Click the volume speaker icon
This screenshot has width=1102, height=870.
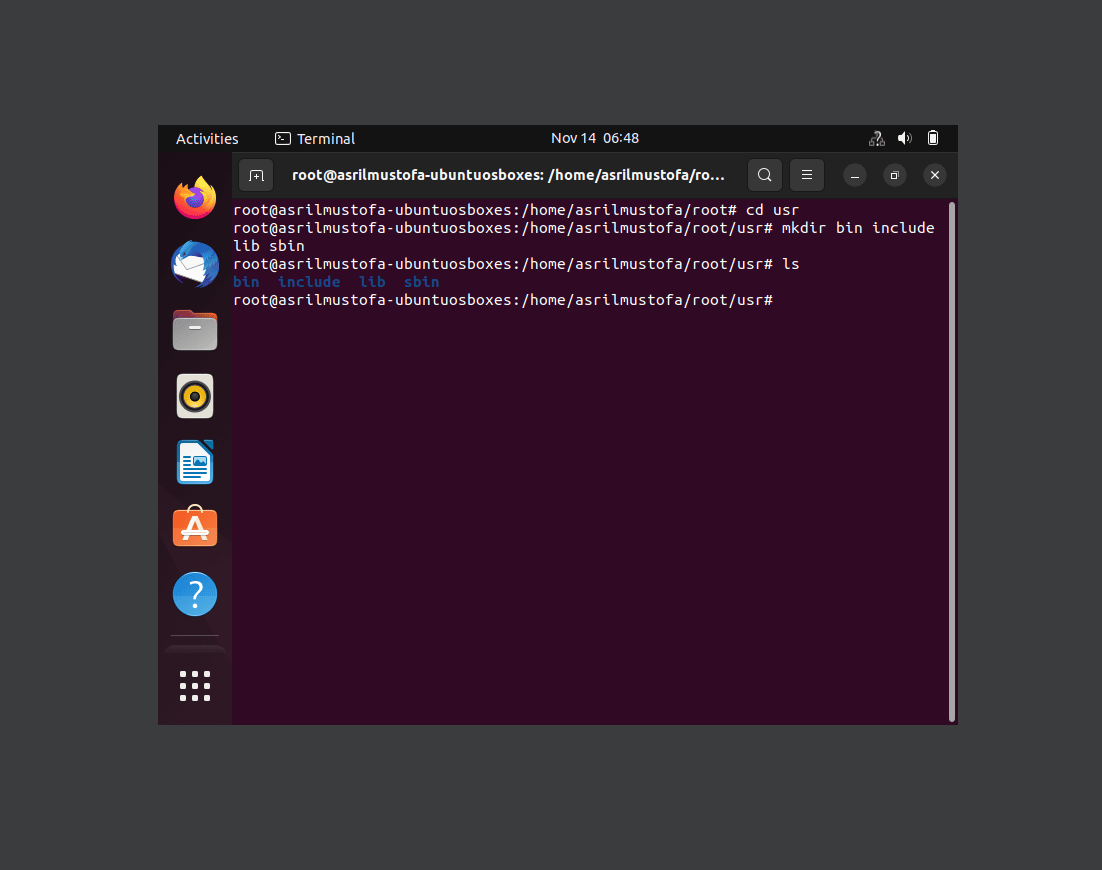(x=905, y=138)
